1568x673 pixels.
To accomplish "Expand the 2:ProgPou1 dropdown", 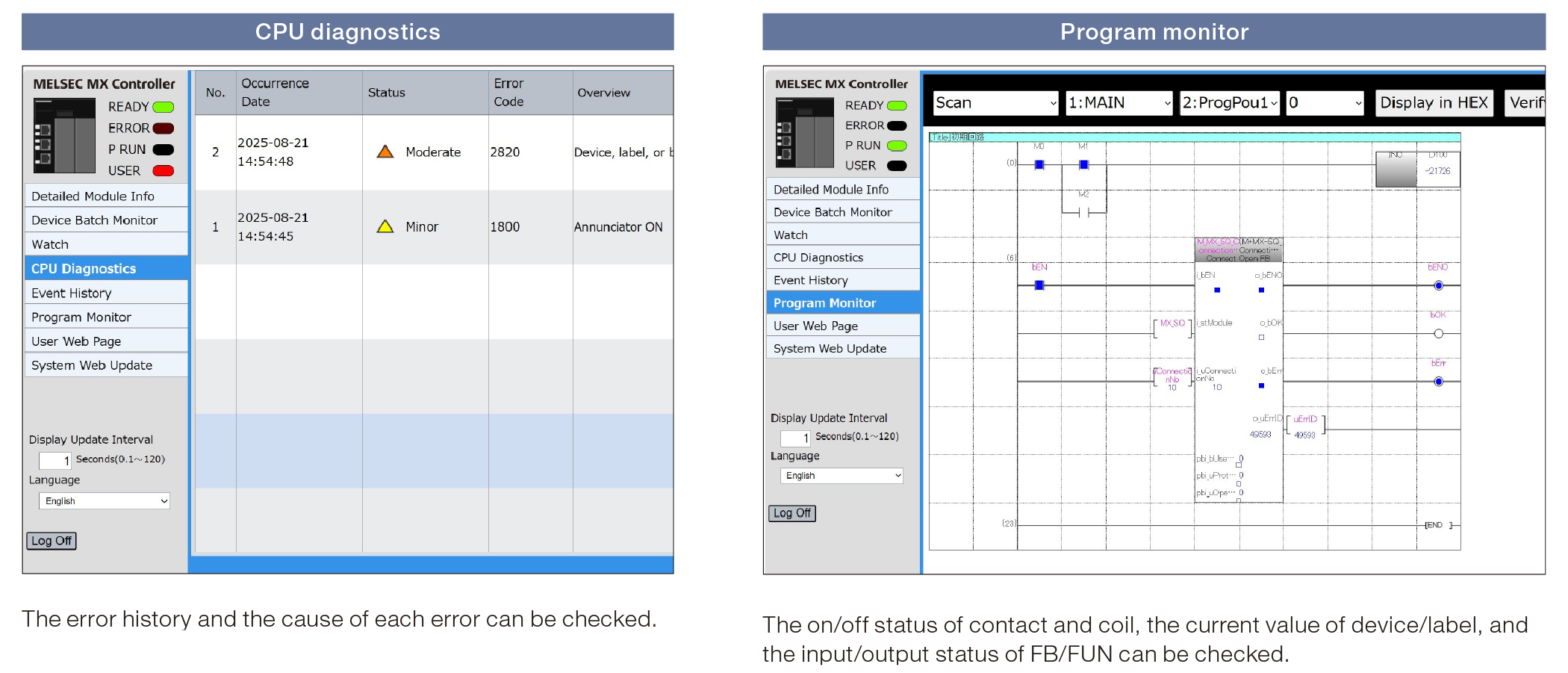I will tap(1230, 103).
